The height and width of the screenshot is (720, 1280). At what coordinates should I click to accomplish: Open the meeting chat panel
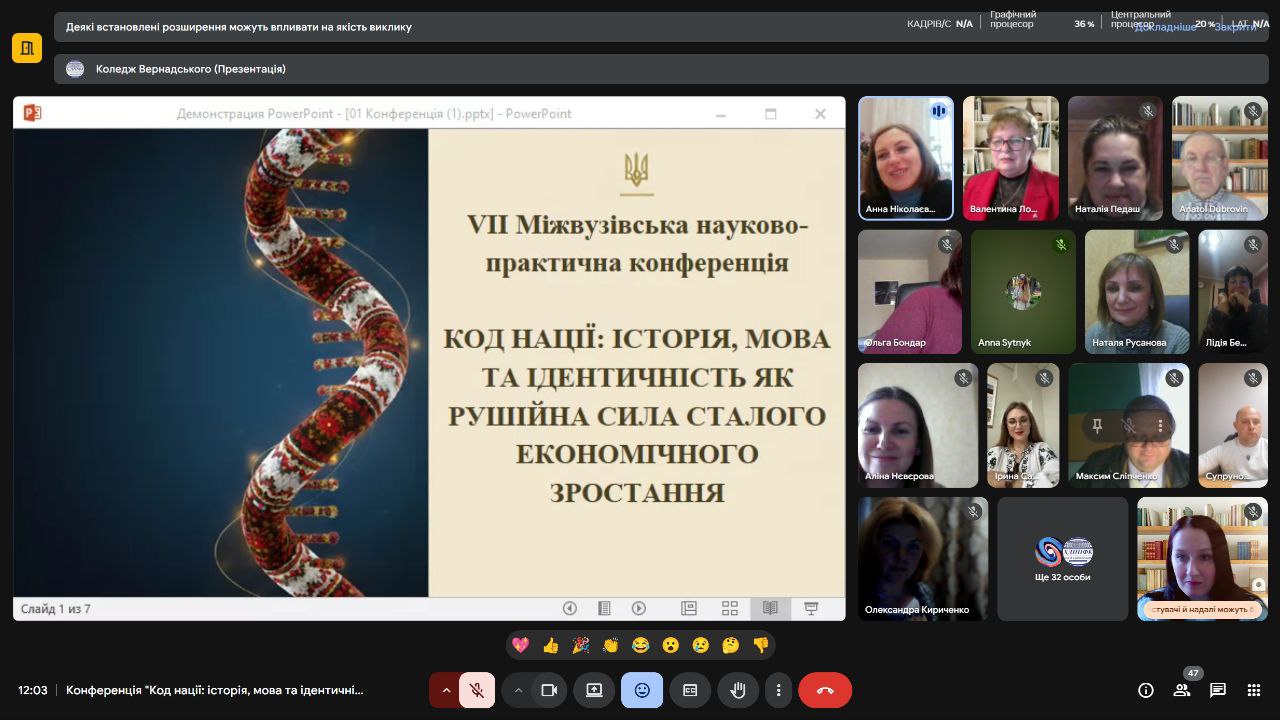point(1217,690)
